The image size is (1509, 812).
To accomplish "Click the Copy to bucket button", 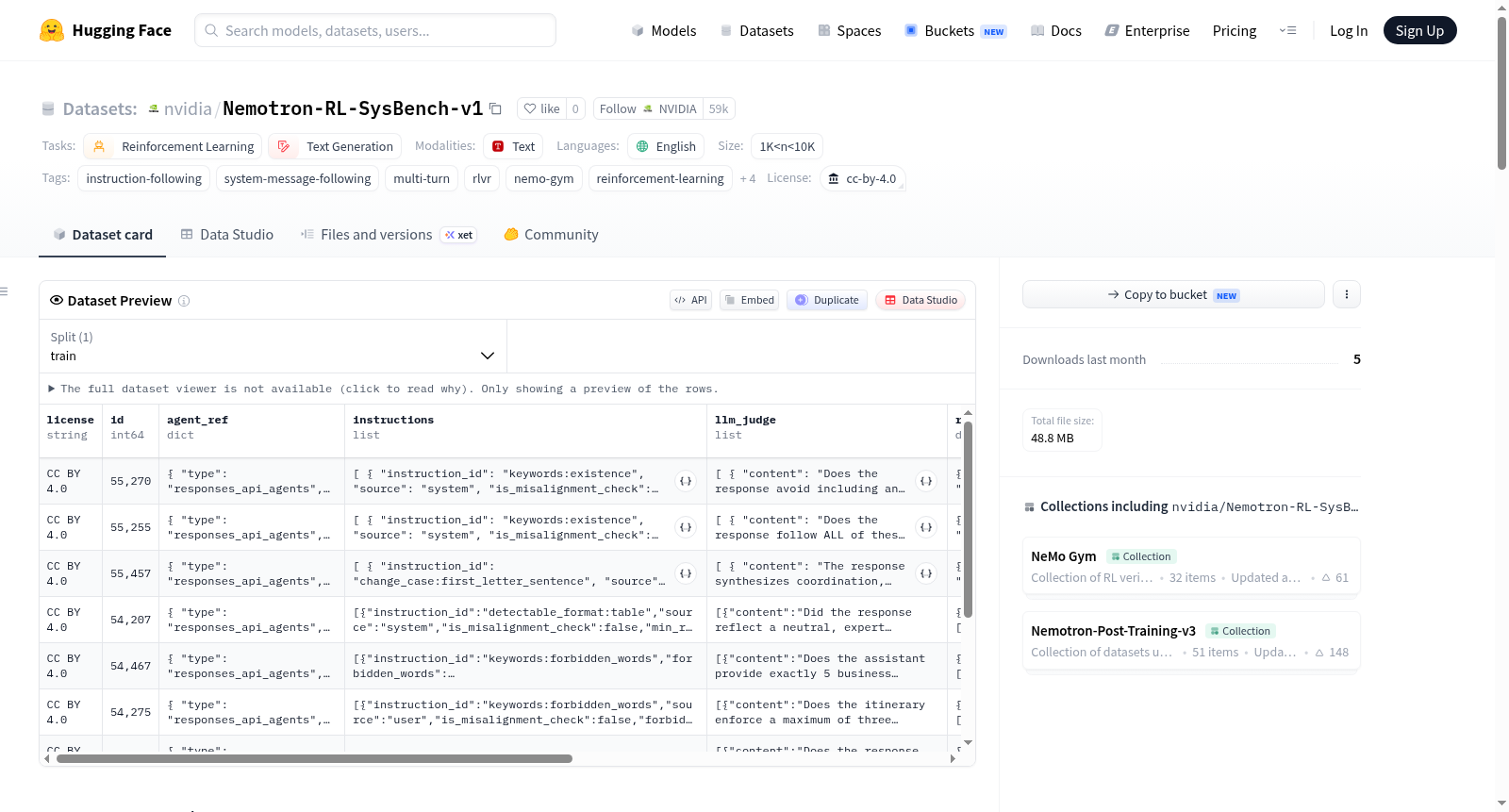I will [1173, 294].
